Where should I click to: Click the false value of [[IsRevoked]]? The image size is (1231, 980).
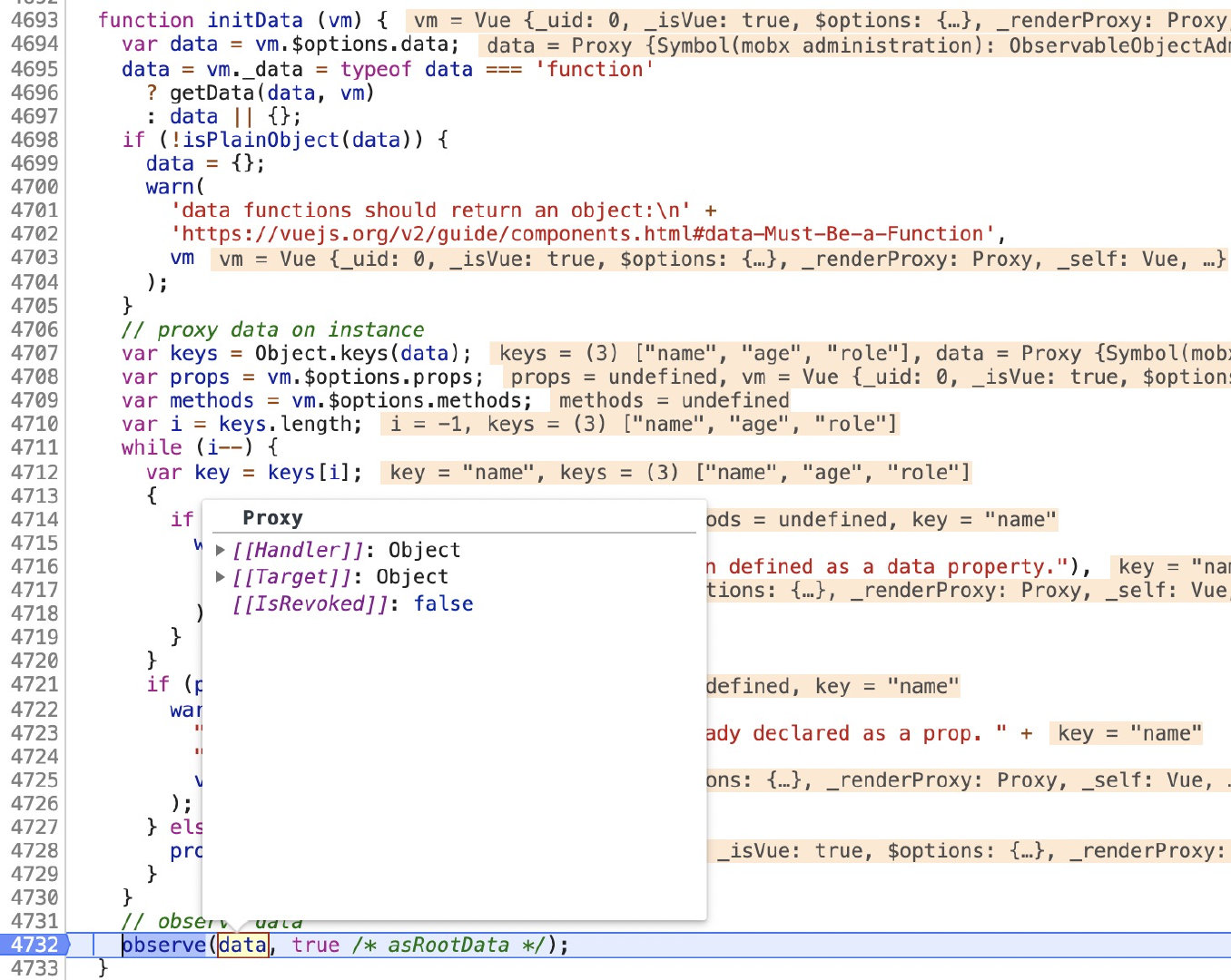click(x=444, y=603)
